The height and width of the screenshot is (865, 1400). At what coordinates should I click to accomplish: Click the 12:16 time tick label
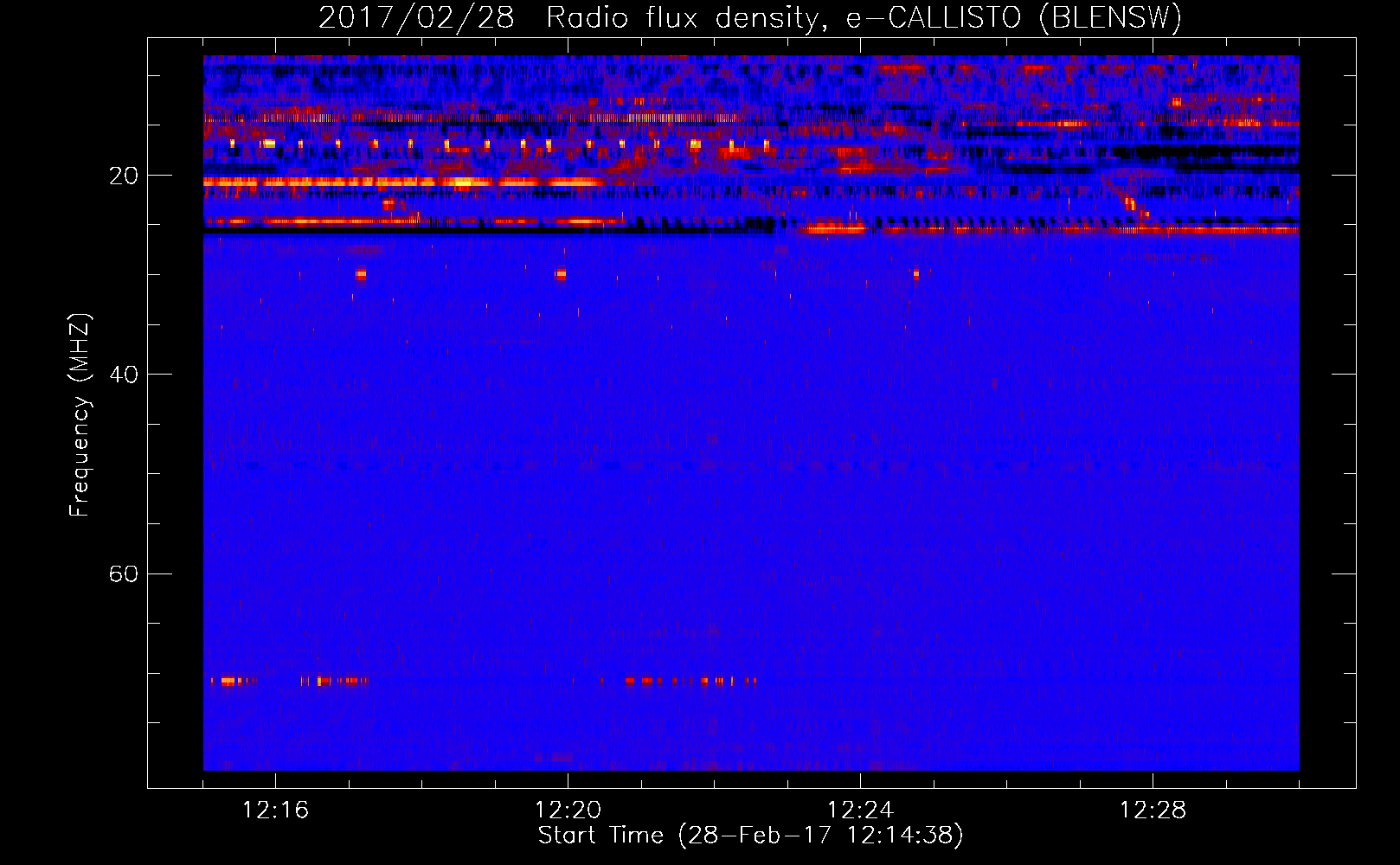[x=275, y=811]
